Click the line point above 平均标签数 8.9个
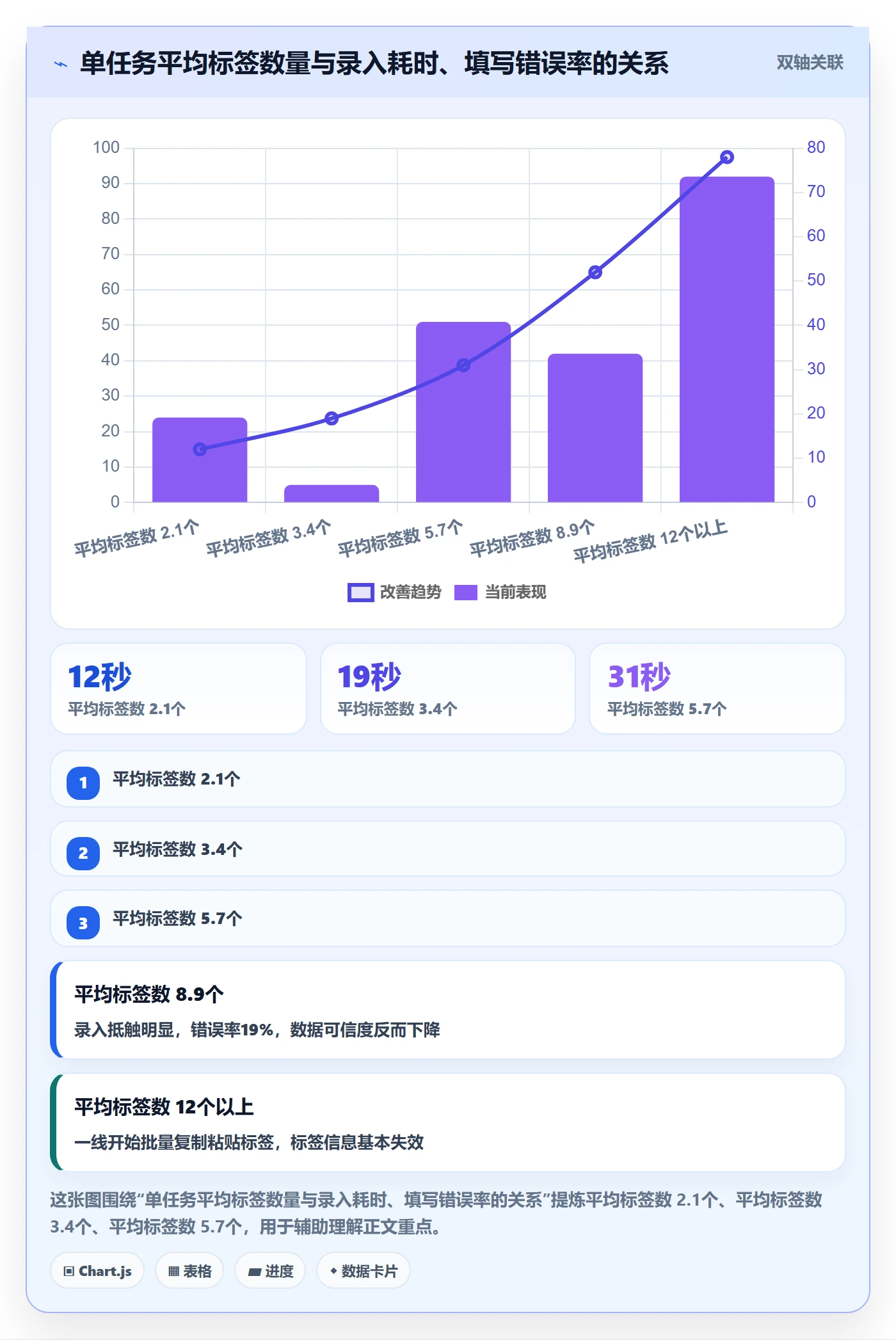Screen dimensions: 896x1340 tap(595, 273)
